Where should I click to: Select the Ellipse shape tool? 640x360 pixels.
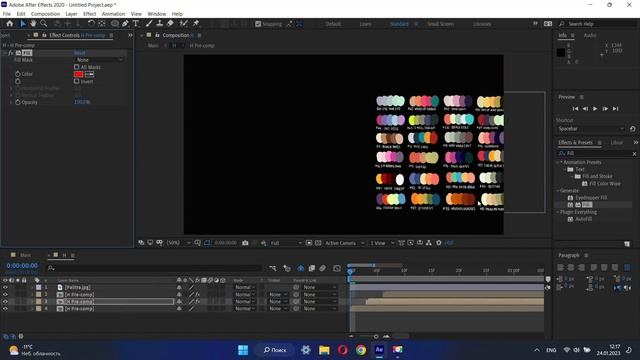click(x=115, y=24)
